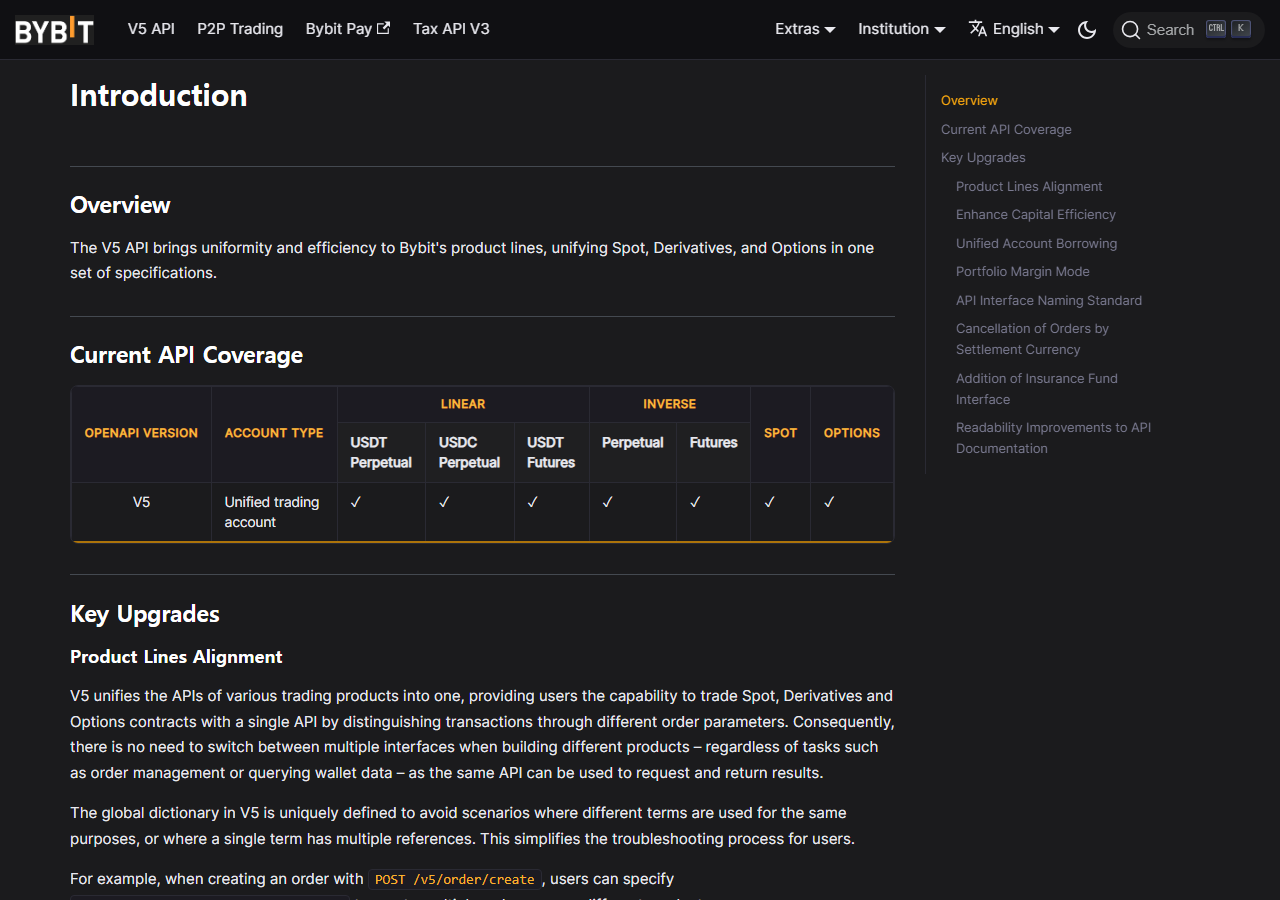Click the Search box
1280x900 pixels.
click(x=1189, y=30)
